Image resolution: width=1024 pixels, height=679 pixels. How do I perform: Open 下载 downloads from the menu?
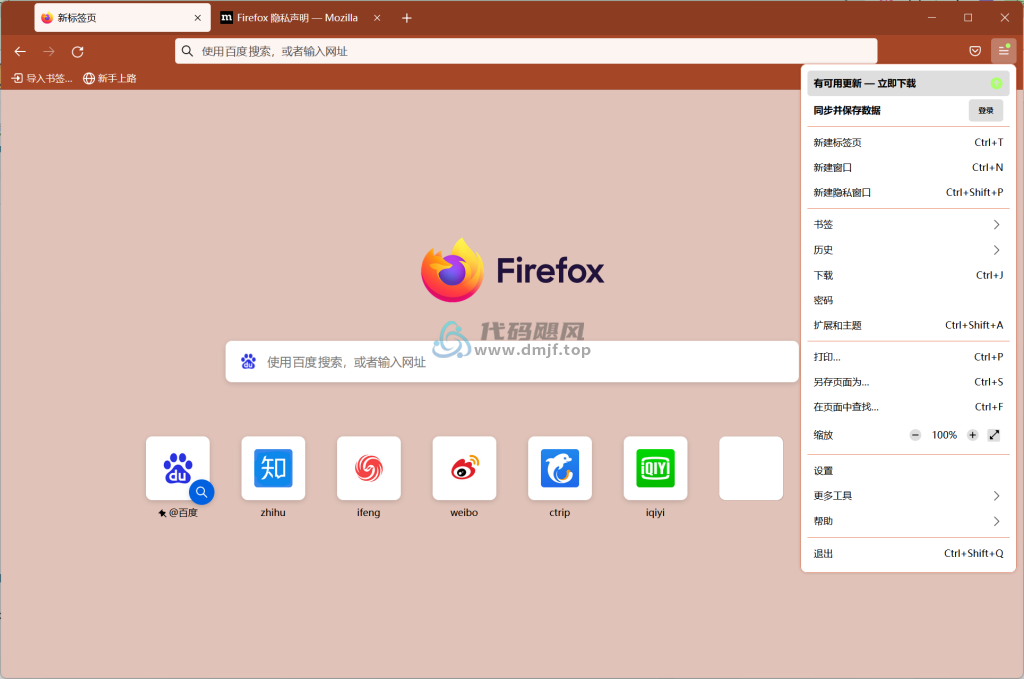[908, 275]
